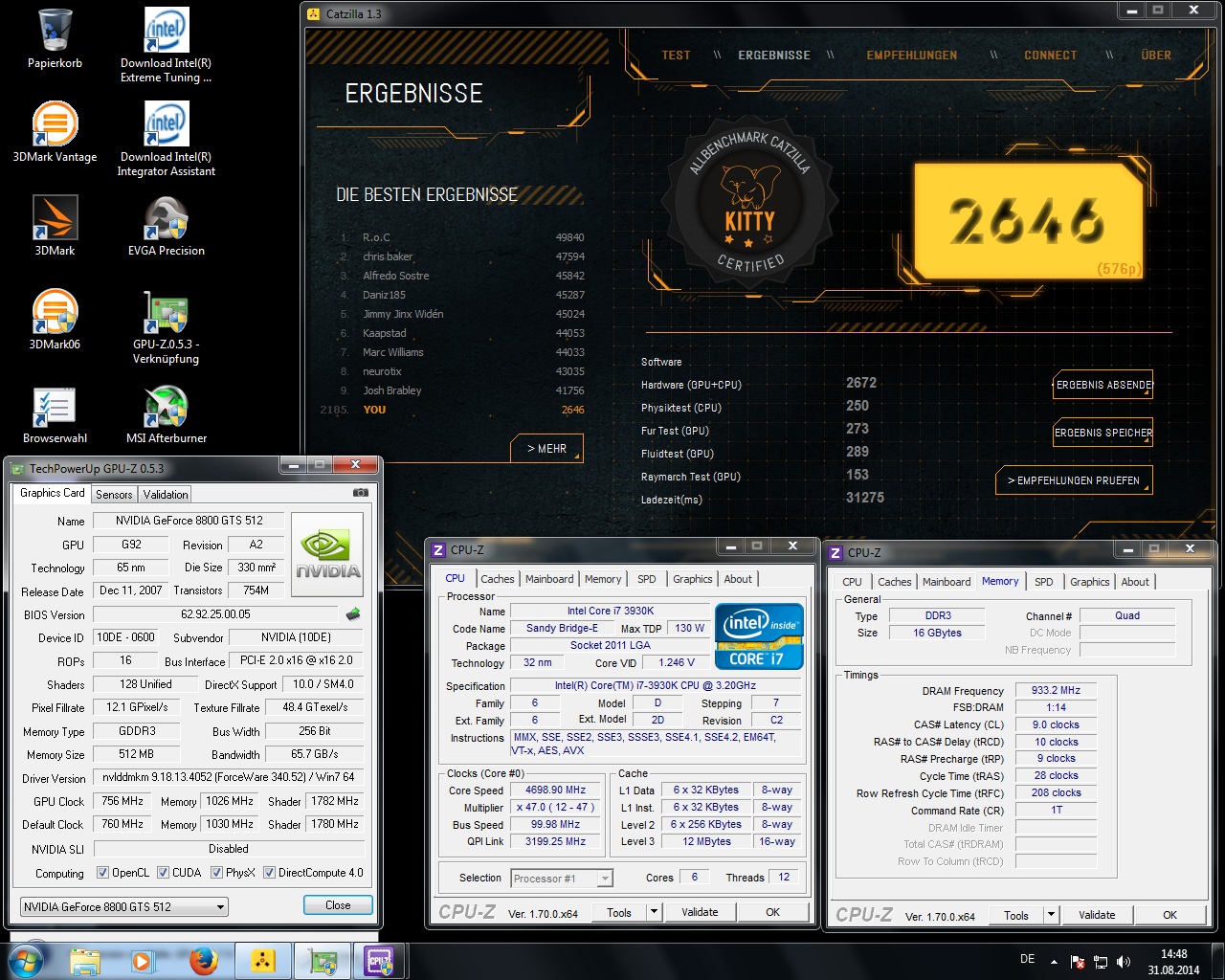Viewport: 1225px width, 980px height.
Task: Click the Core Speed 4698.90 MHz value
Action: (555, 791)
